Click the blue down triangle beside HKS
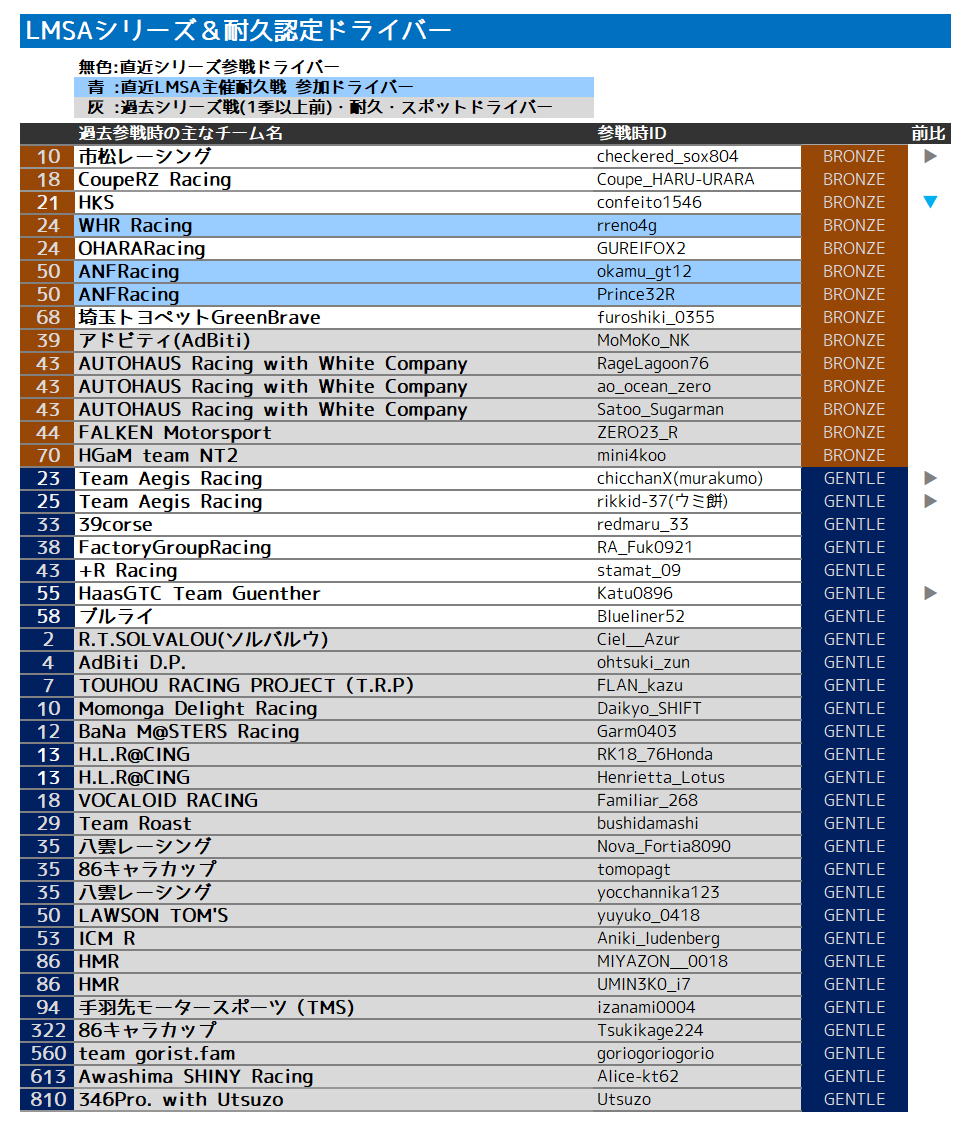This screenshot has height=1132, width=974. pyautogui.click(x=930, y=202)
